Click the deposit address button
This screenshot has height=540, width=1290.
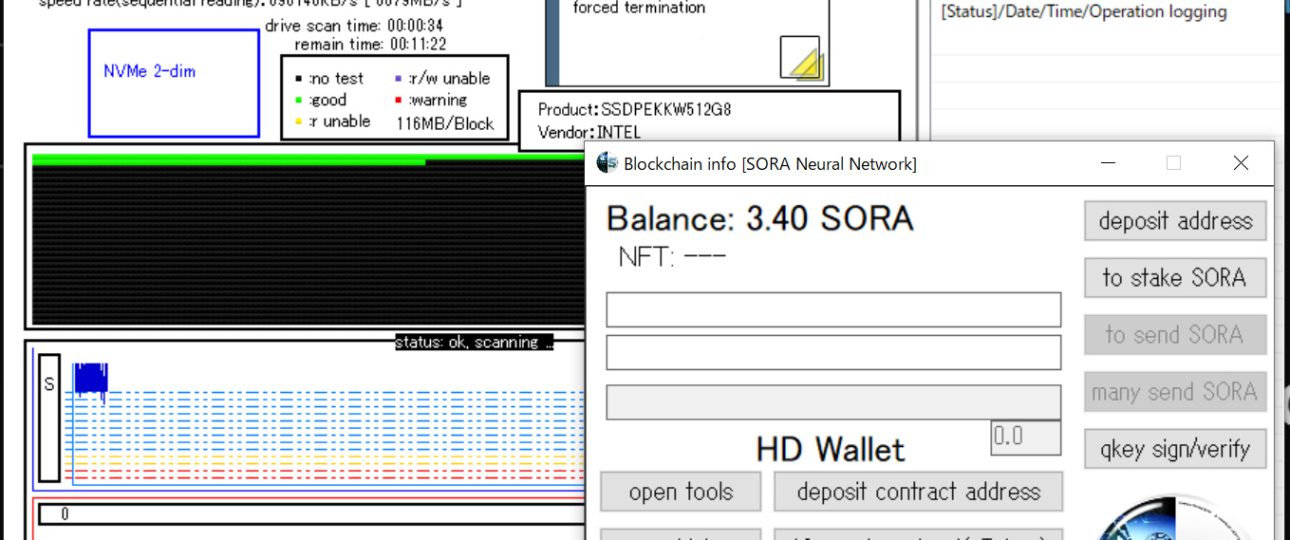(x=1175, y=221)
